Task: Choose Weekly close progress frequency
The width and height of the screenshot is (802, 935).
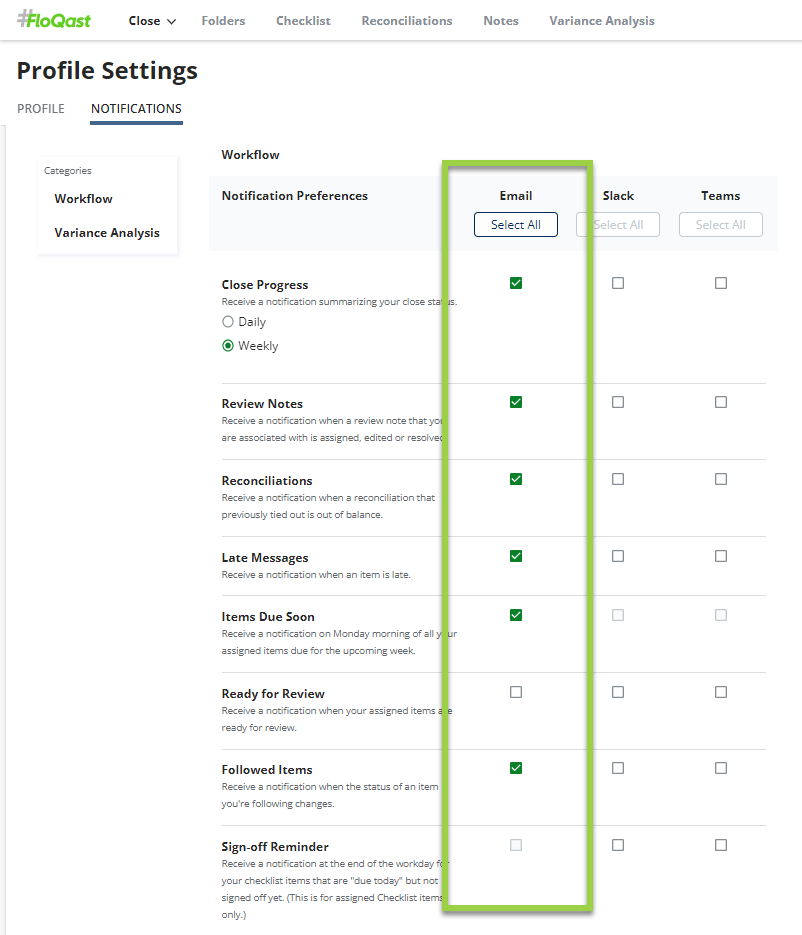Action: point(228,346)
